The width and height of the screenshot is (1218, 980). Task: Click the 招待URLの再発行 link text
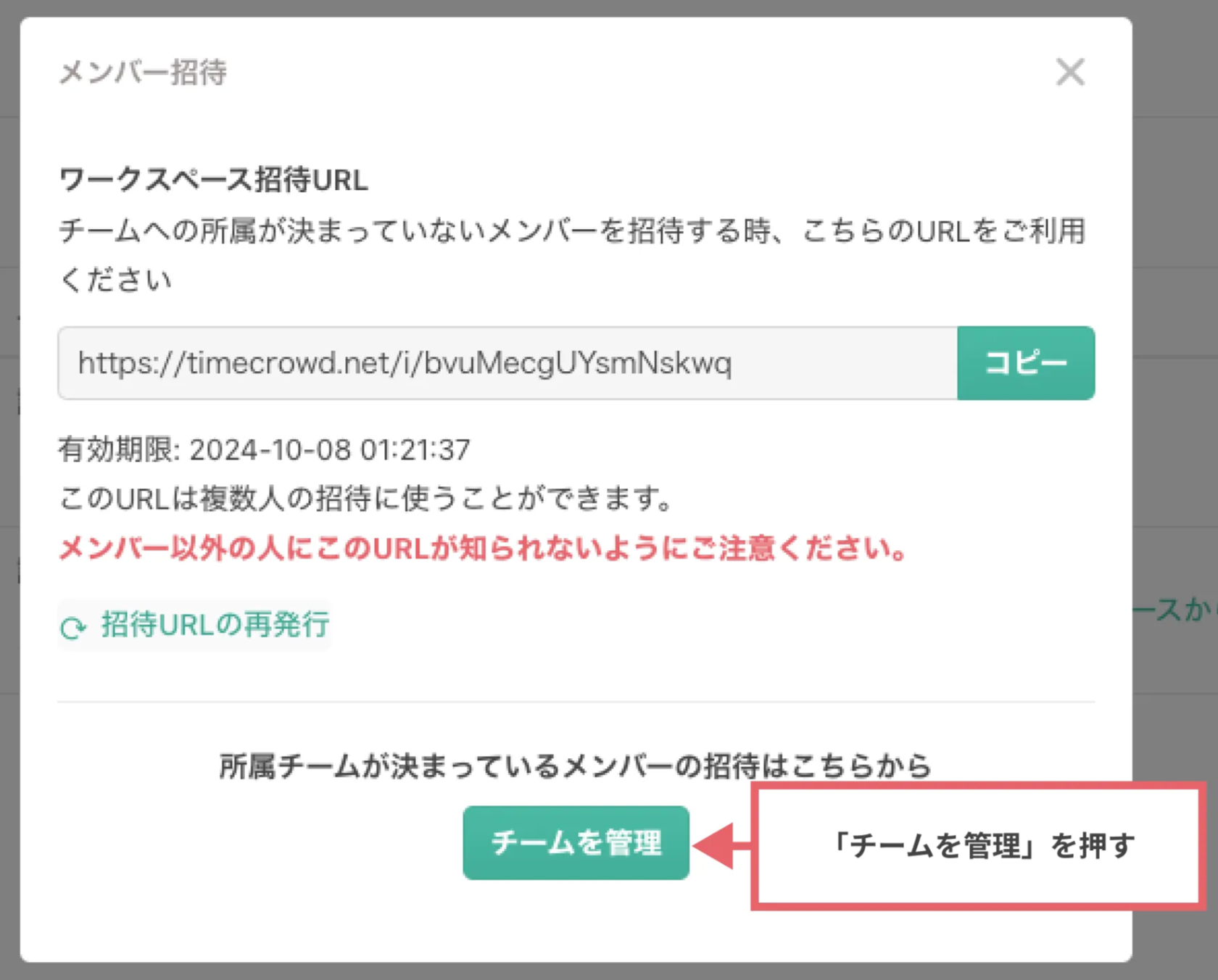click(x=215, y=625)
